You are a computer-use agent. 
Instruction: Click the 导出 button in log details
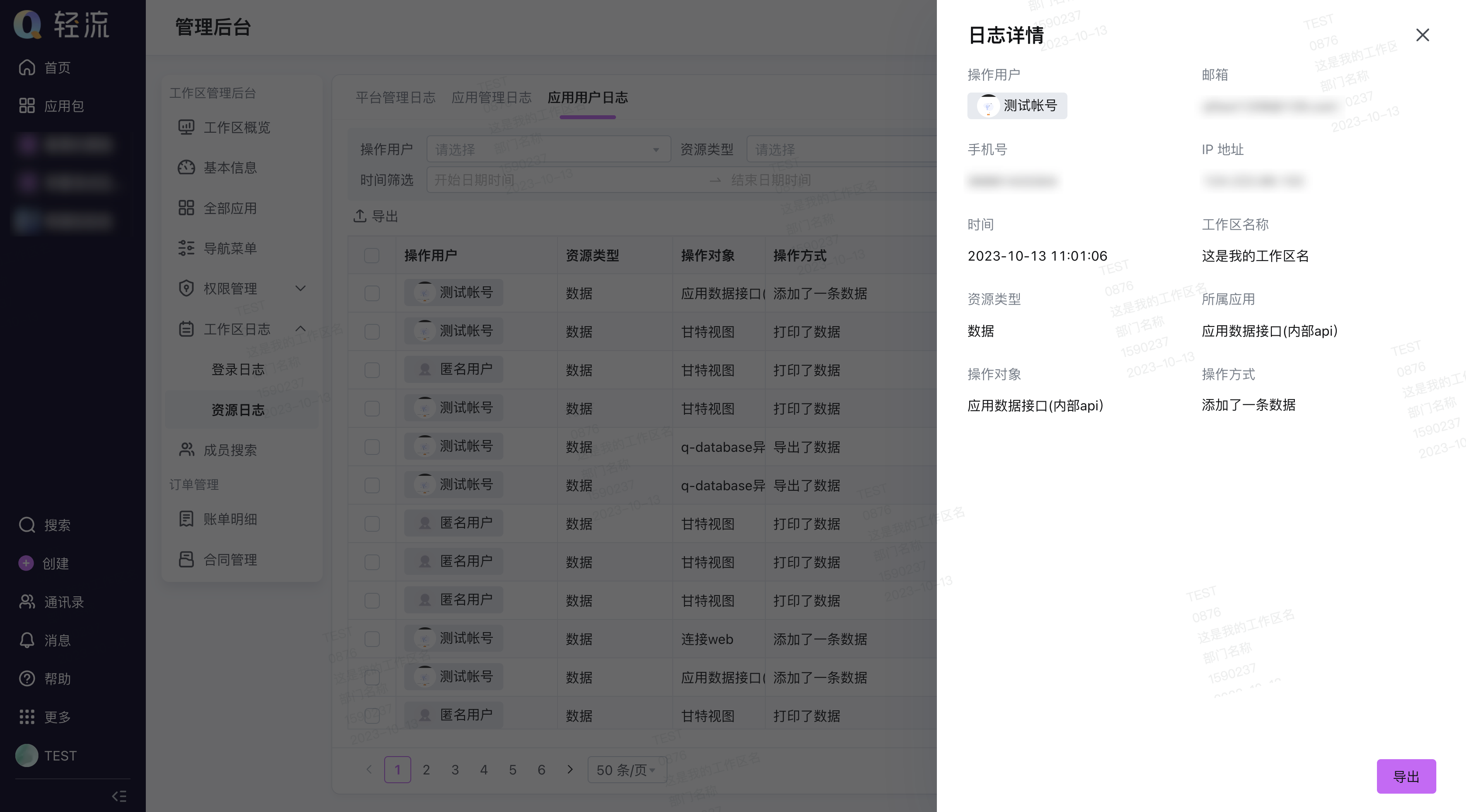1406,776
